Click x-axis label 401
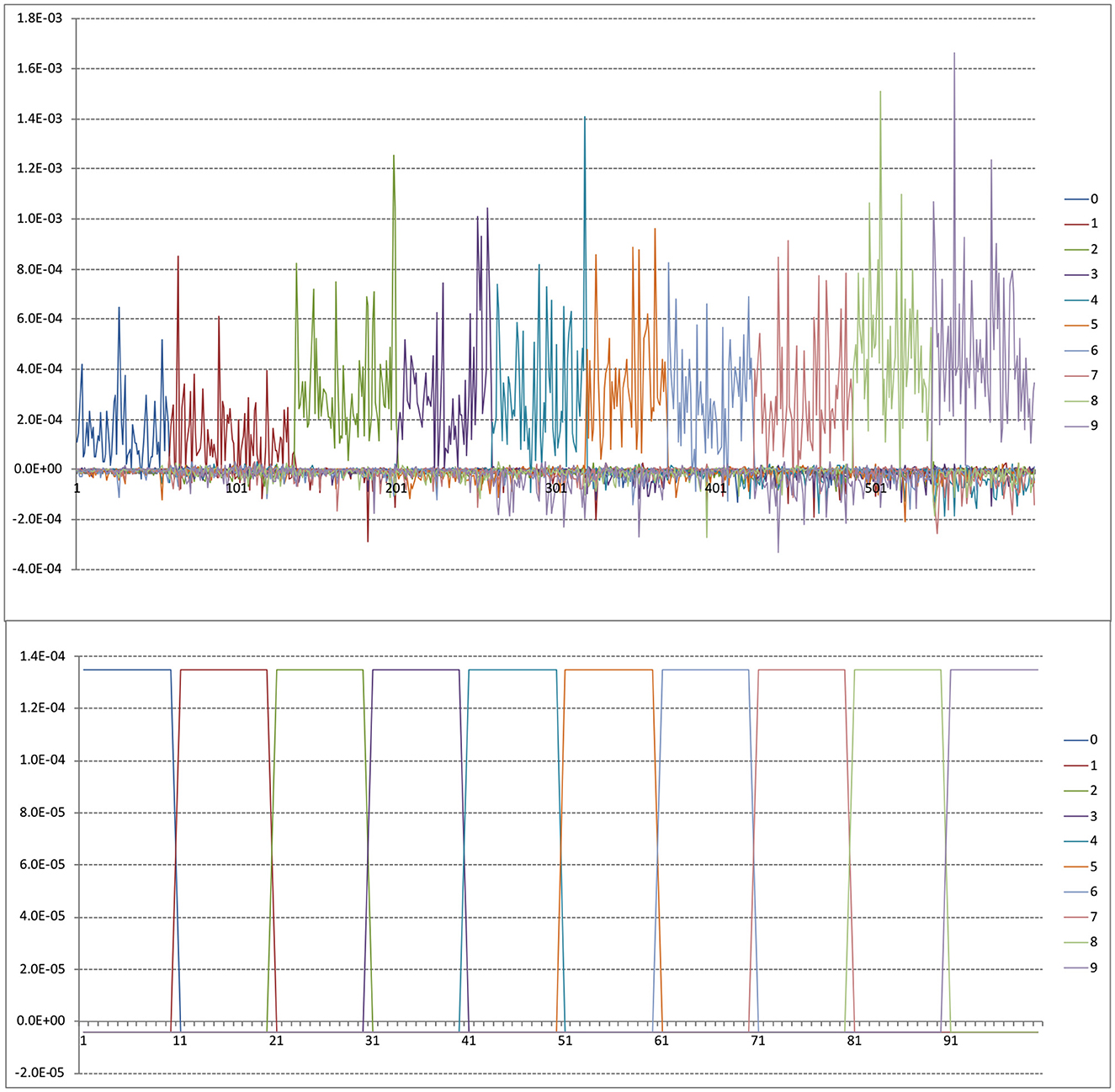Image resolution: width=1115 pixels, height=1092 pixels. (x=715, y=488)
